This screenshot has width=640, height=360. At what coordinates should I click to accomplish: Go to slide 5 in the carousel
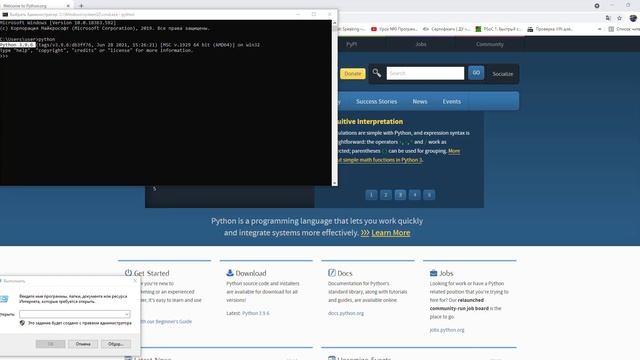point(429,195)
